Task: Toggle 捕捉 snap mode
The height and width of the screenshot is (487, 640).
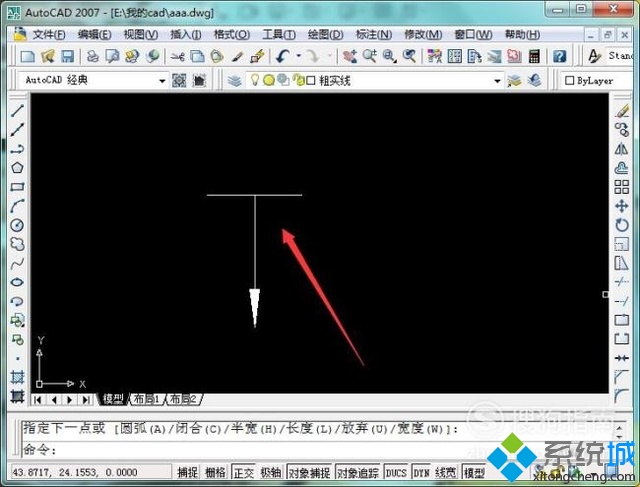Action: click(x=188, y=472)
